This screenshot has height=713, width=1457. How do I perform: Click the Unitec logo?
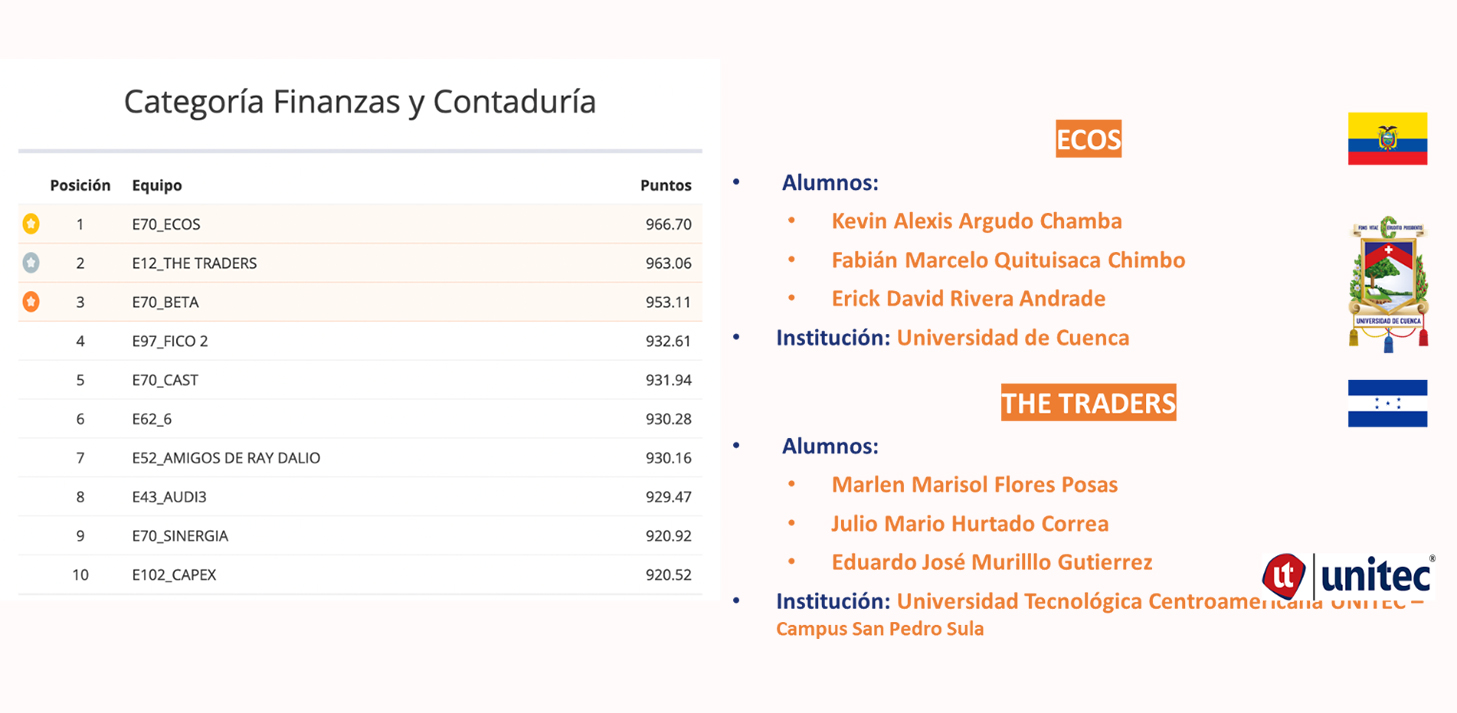coord(1348,576)
